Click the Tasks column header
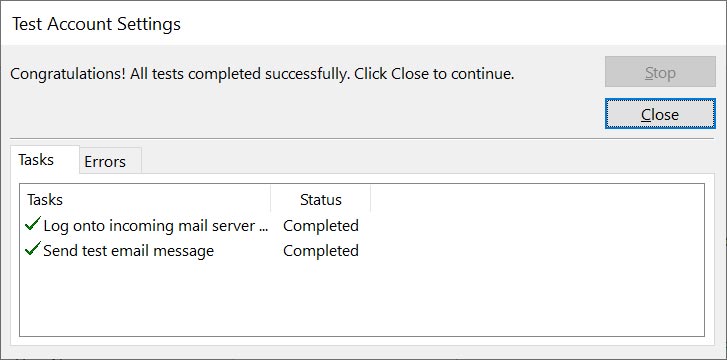 145,199
